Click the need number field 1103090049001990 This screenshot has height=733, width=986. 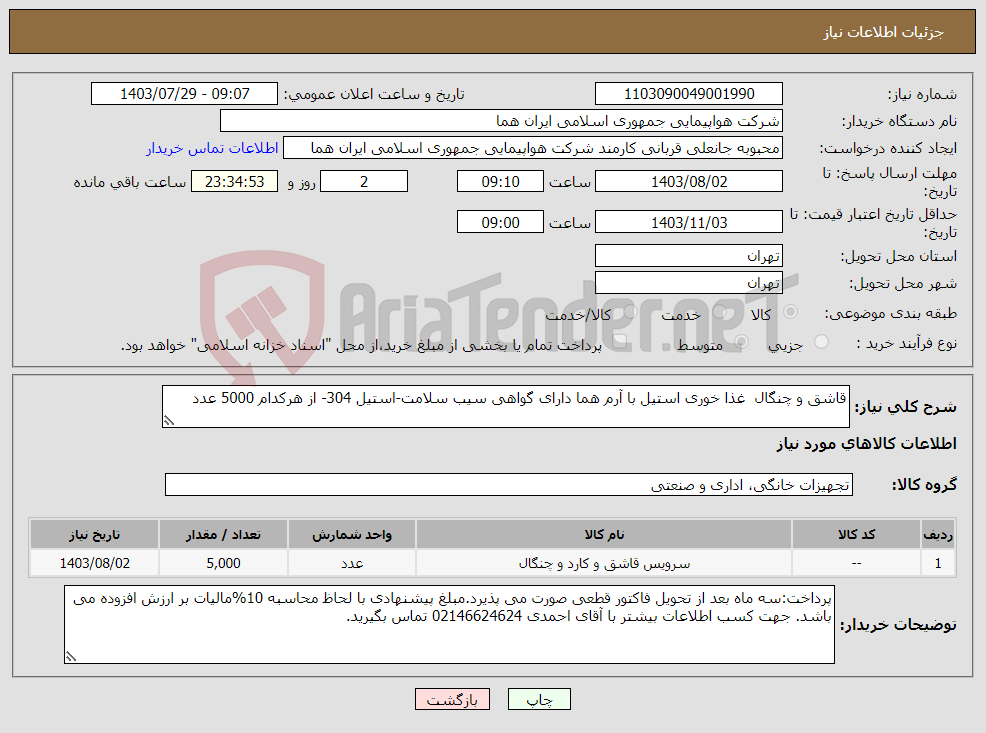coord(689,94)
